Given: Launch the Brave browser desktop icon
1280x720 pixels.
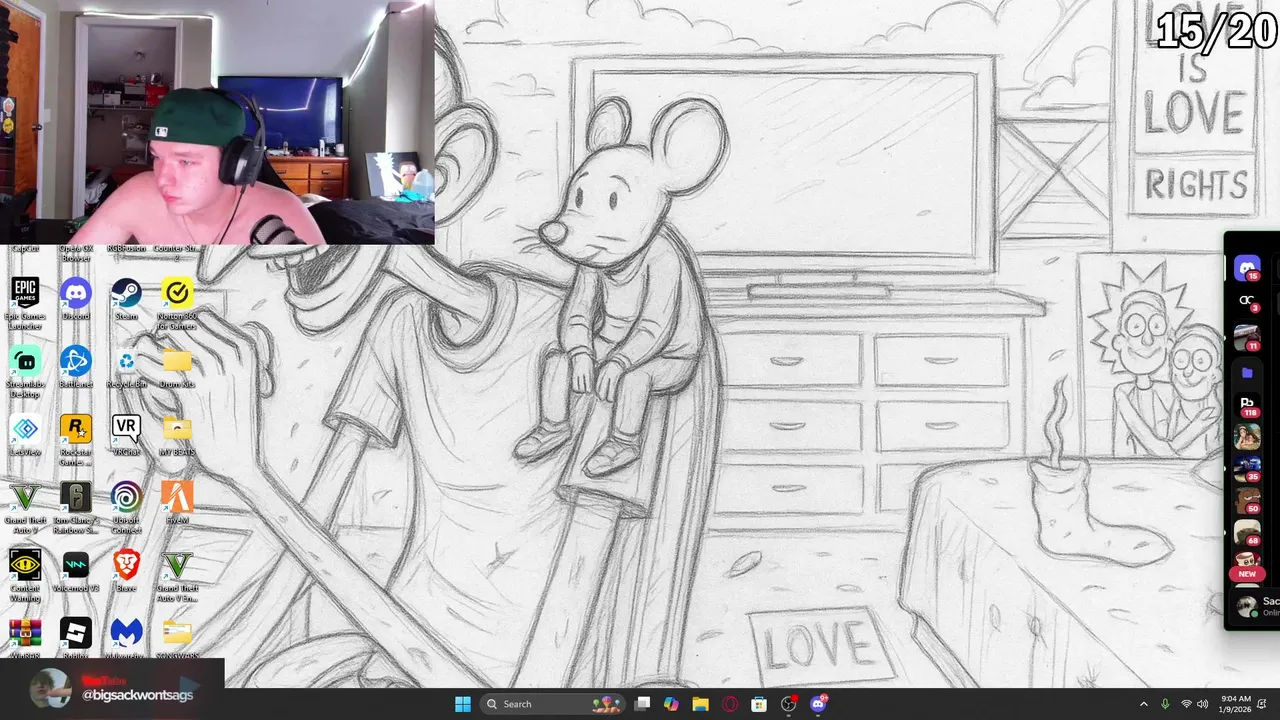Looking at the screenshot, I should point(126,572).
